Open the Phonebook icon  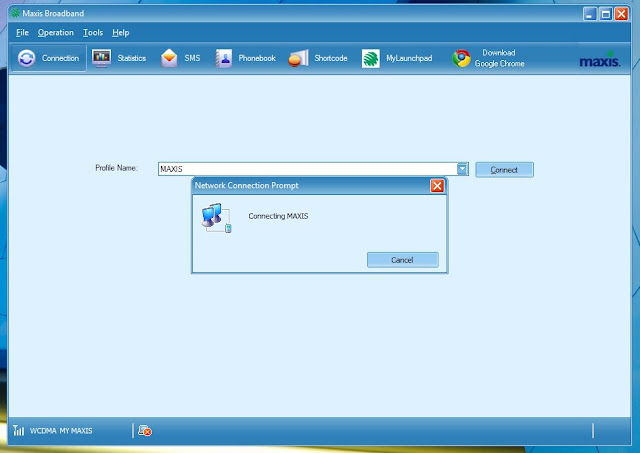pos(224,58)
